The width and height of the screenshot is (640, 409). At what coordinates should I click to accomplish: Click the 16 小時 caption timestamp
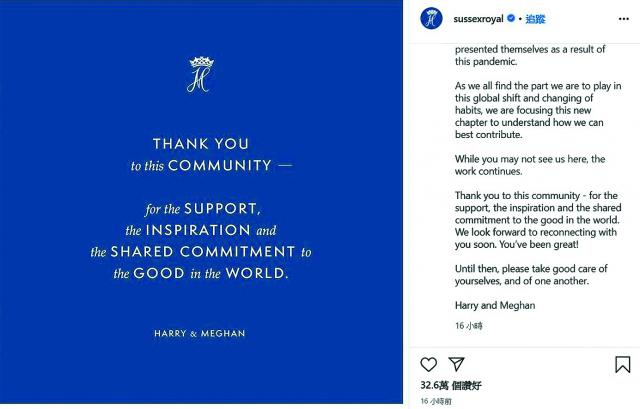point(469,326)
